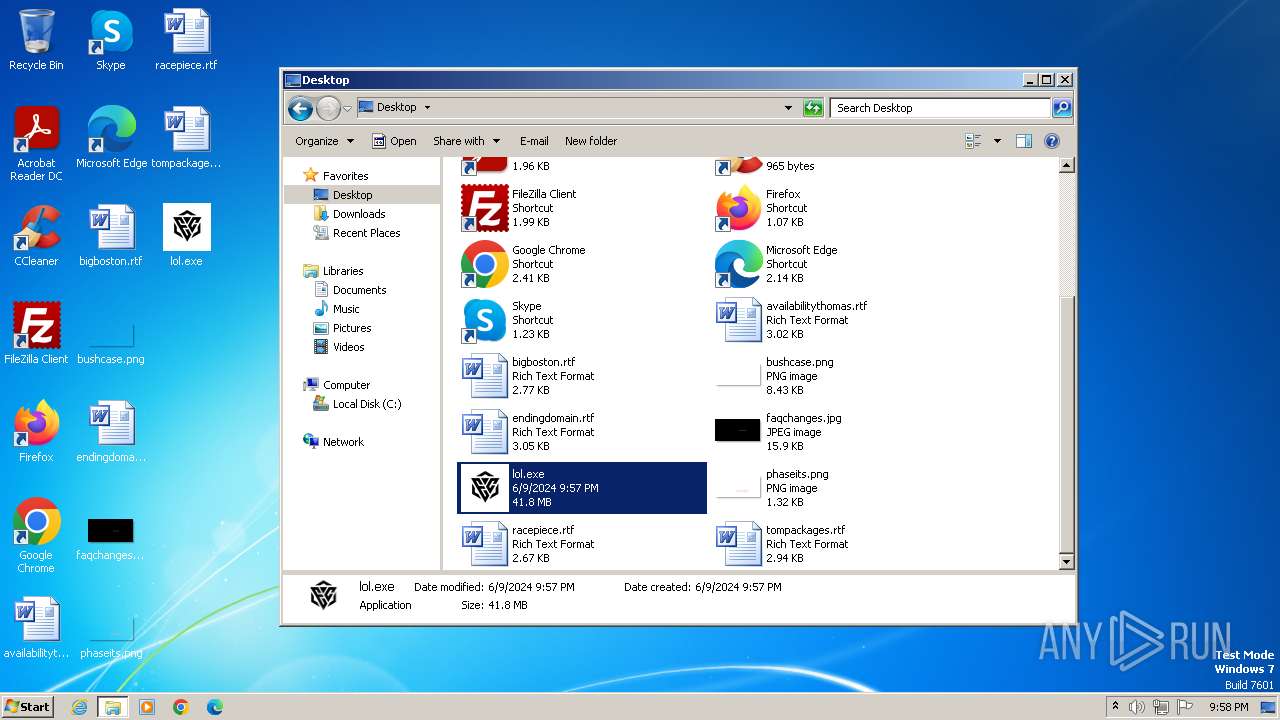Select Firefox shortcut in file list

pos(836,208)
